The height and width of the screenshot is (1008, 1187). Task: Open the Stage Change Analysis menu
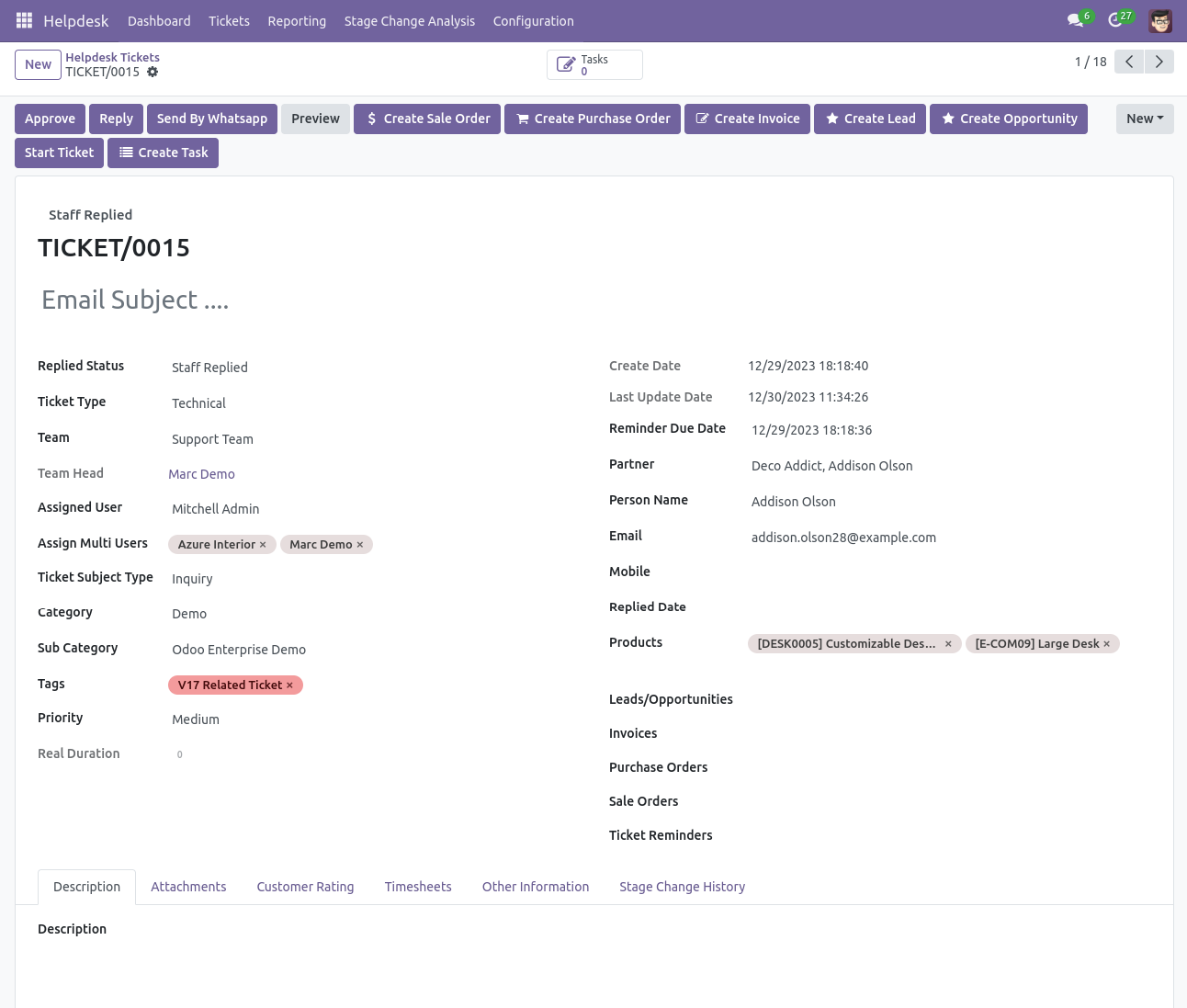(410, 21)
